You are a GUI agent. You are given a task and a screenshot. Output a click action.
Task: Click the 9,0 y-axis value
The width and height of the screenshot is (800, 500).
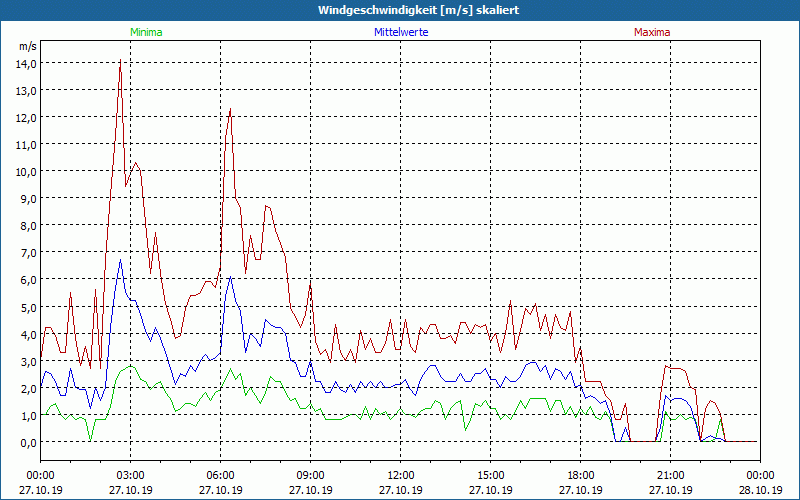point(29,199)
